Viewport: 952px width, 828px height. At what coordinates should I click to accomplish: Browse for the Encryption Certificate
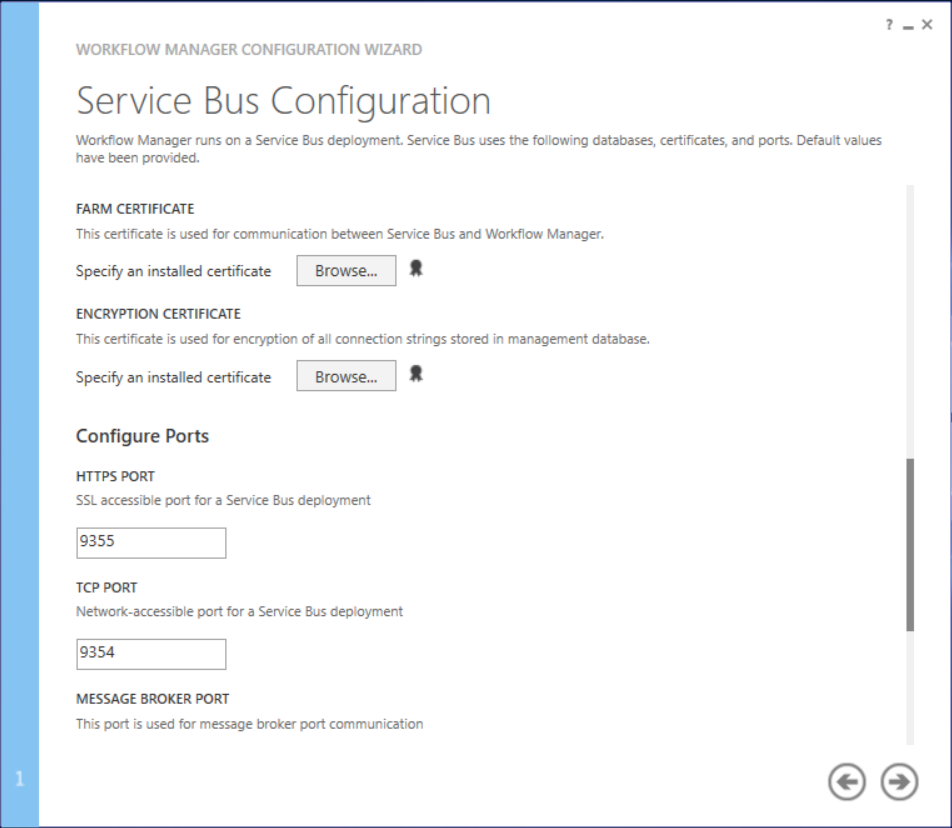(346, 376)
